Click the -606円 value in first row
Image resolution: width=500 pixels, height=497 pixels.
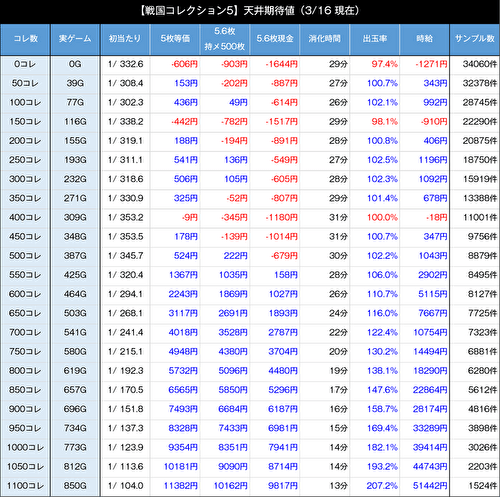coord(184,64)
